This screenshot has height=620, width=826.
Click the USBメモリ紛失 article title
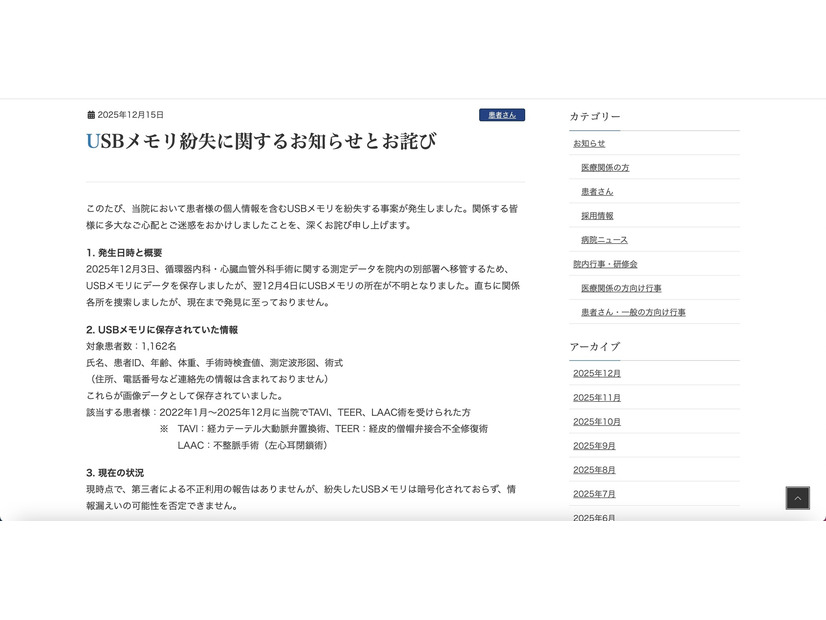261,142
